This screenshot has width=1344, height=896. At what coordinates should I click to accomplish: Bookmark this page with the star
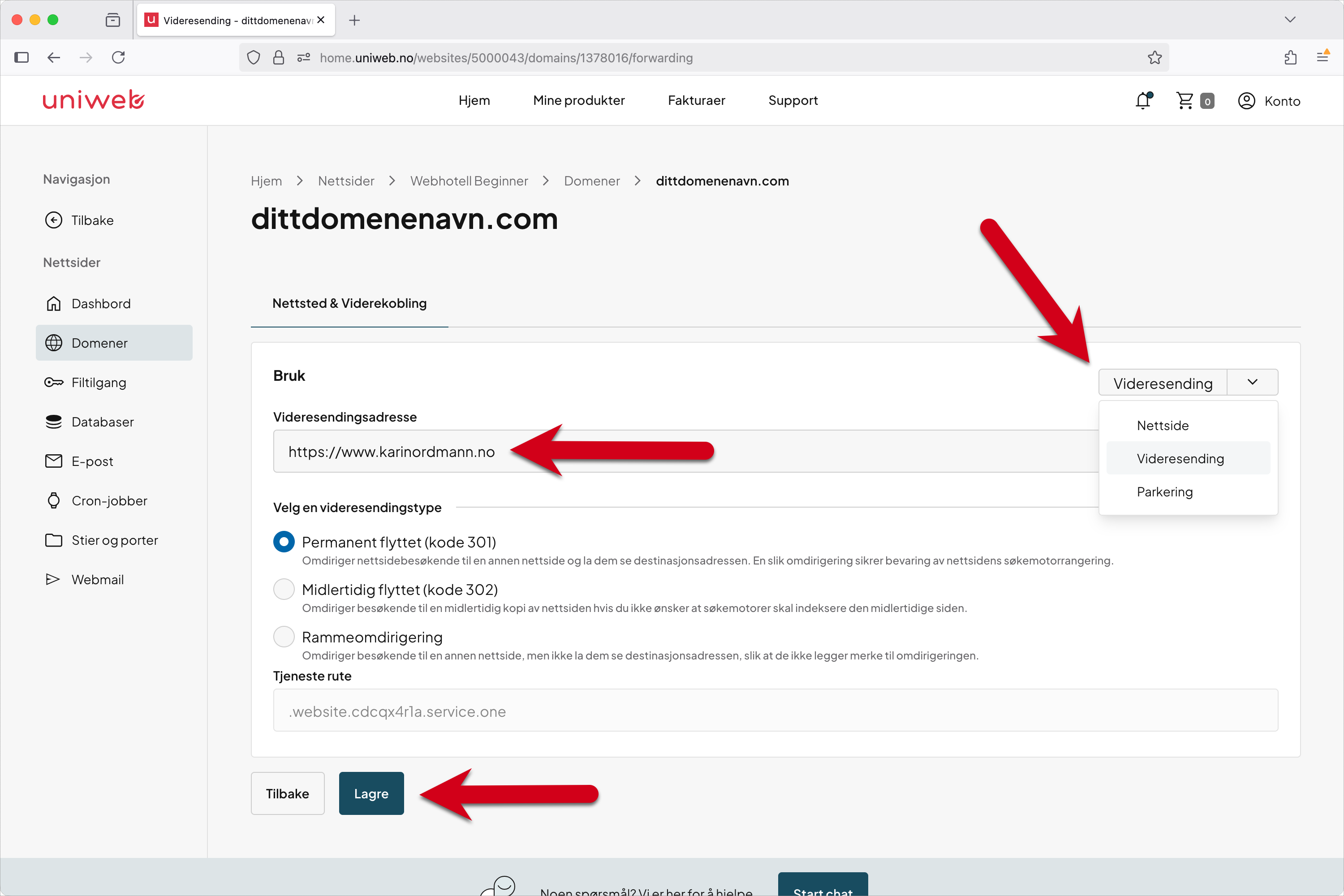pos(1154,58)
